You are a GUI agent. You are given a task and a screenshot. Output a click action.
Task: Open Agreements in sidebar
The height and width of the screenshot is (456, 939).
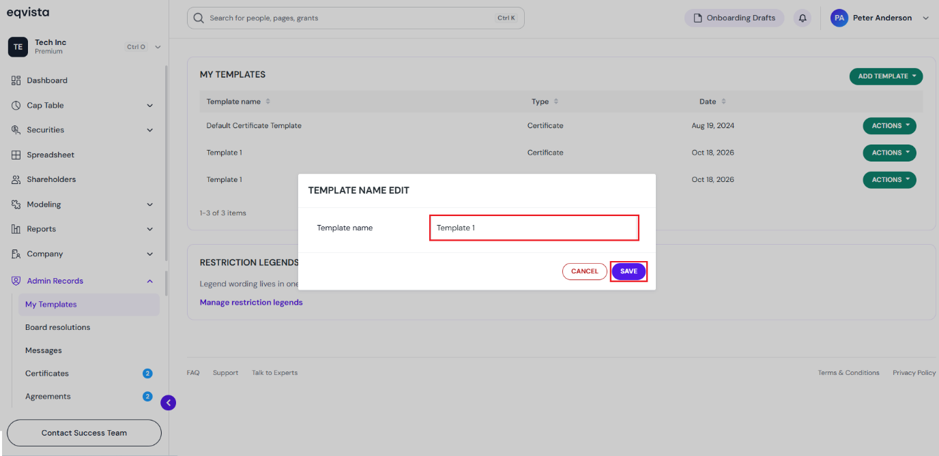(x=47, y=396)
